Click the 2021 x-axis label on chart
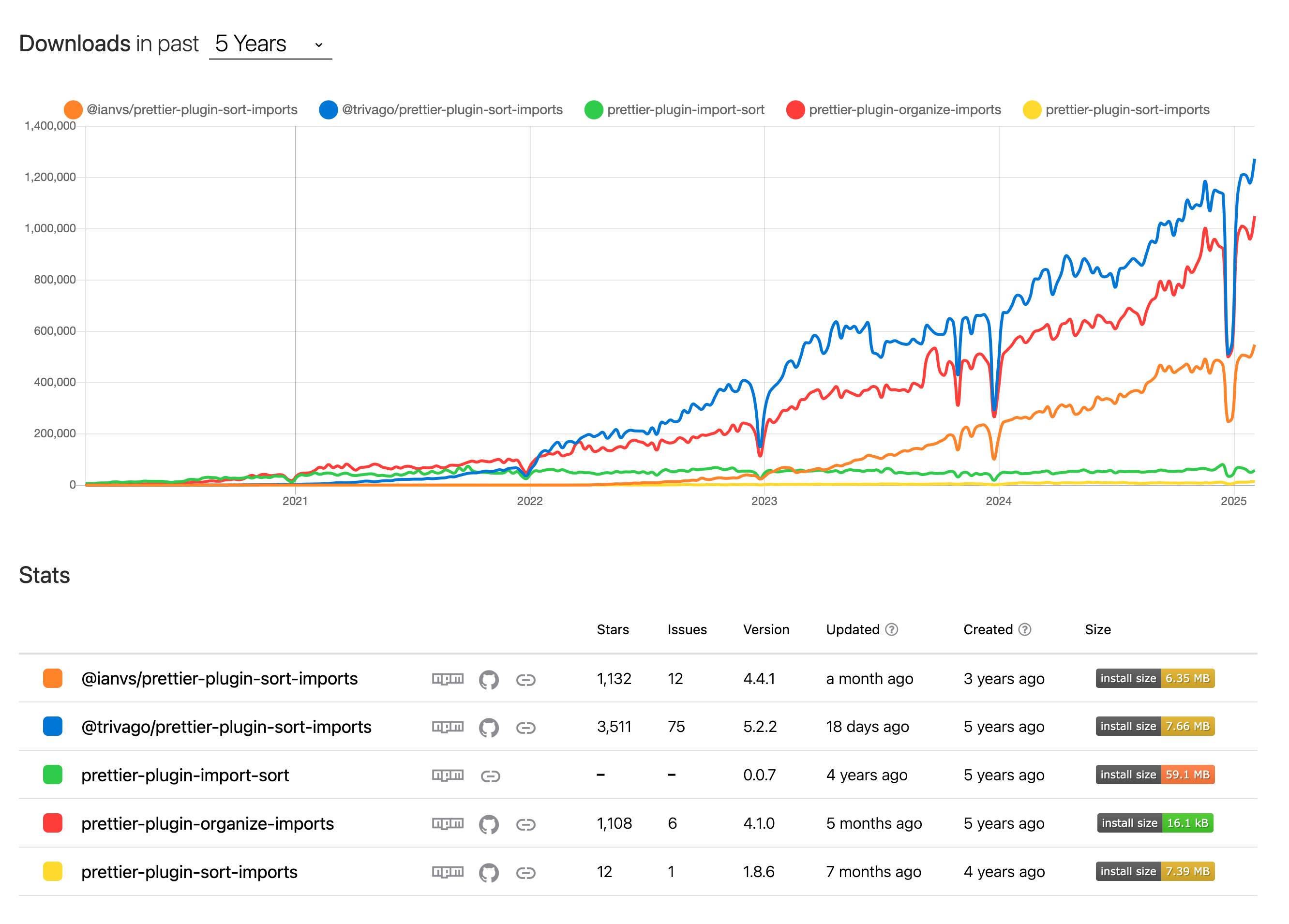Image resolution: width=1289 pixels, height=924 pixels. (x=295, y=501)
